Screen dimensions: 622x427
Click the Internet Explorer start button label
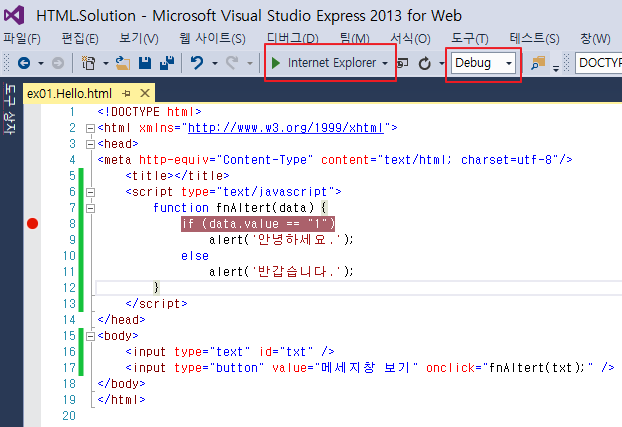pyautogui.click(x=332, y=63)
